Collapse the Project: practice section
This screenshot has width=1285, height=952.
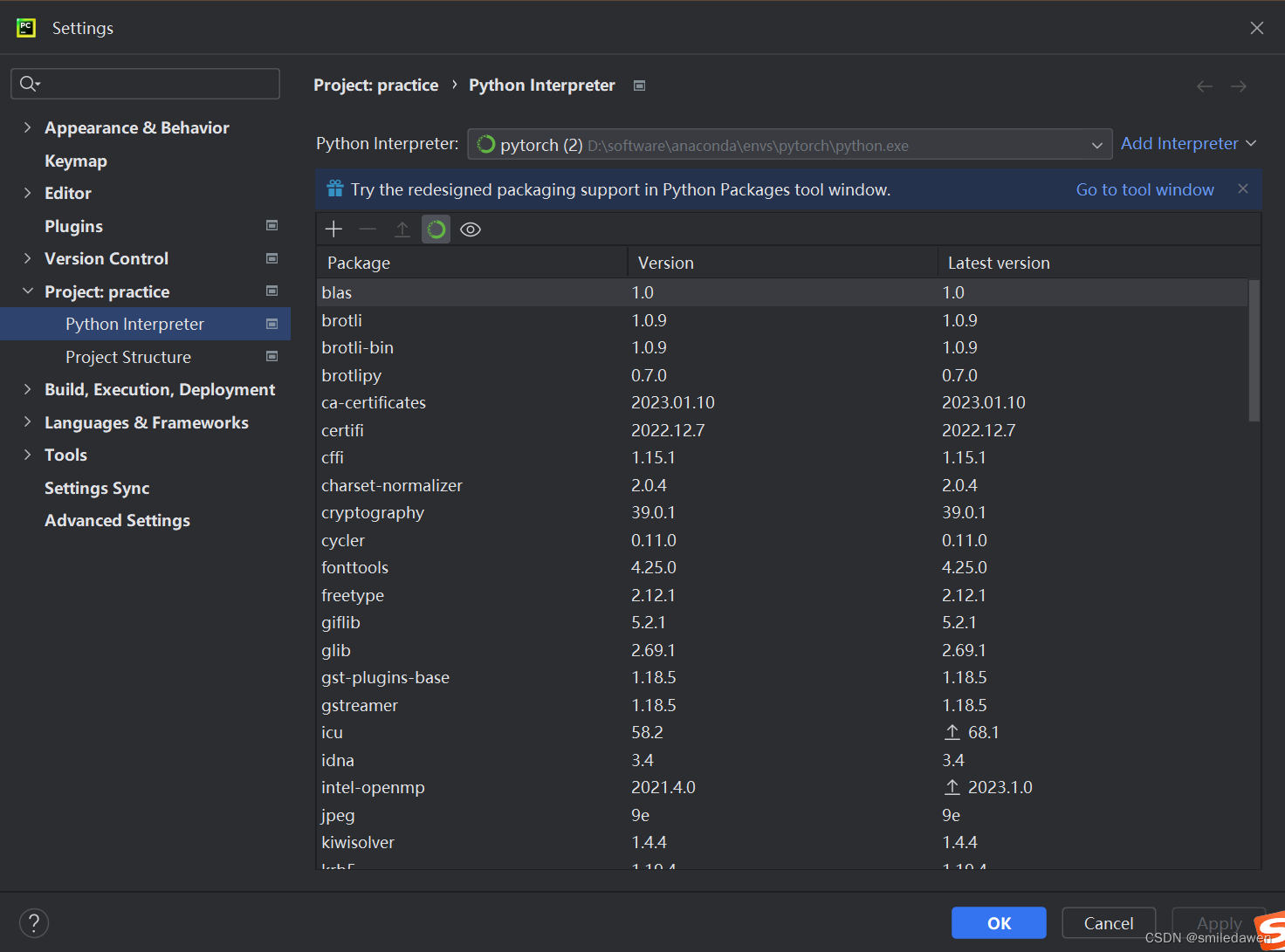click(28, 291)
